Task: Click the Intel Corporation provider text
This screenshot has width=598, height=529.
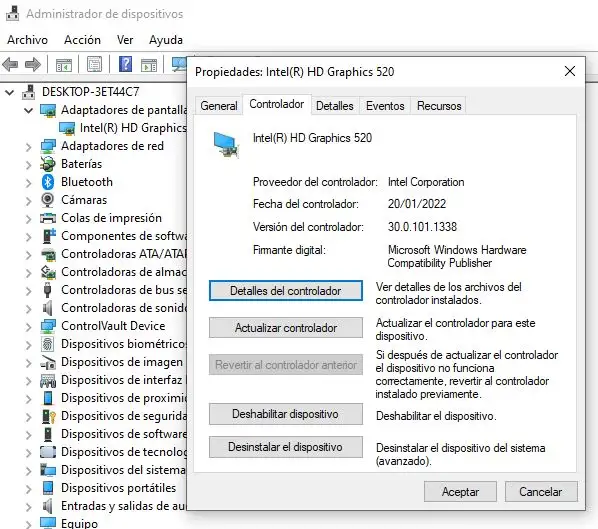Action: point(426,182)
